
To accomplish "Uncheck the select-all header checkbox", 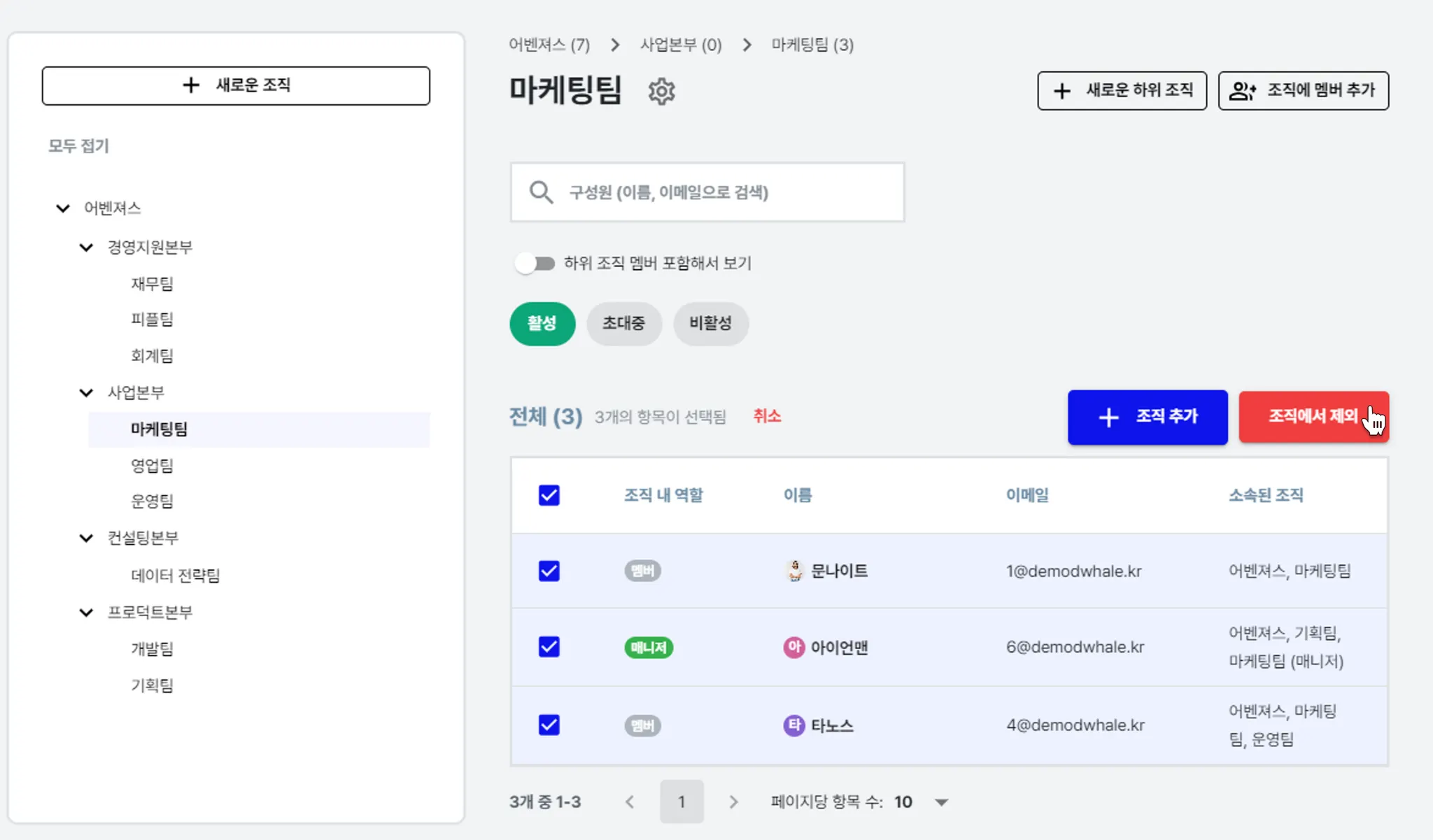I will pos(549,495).
